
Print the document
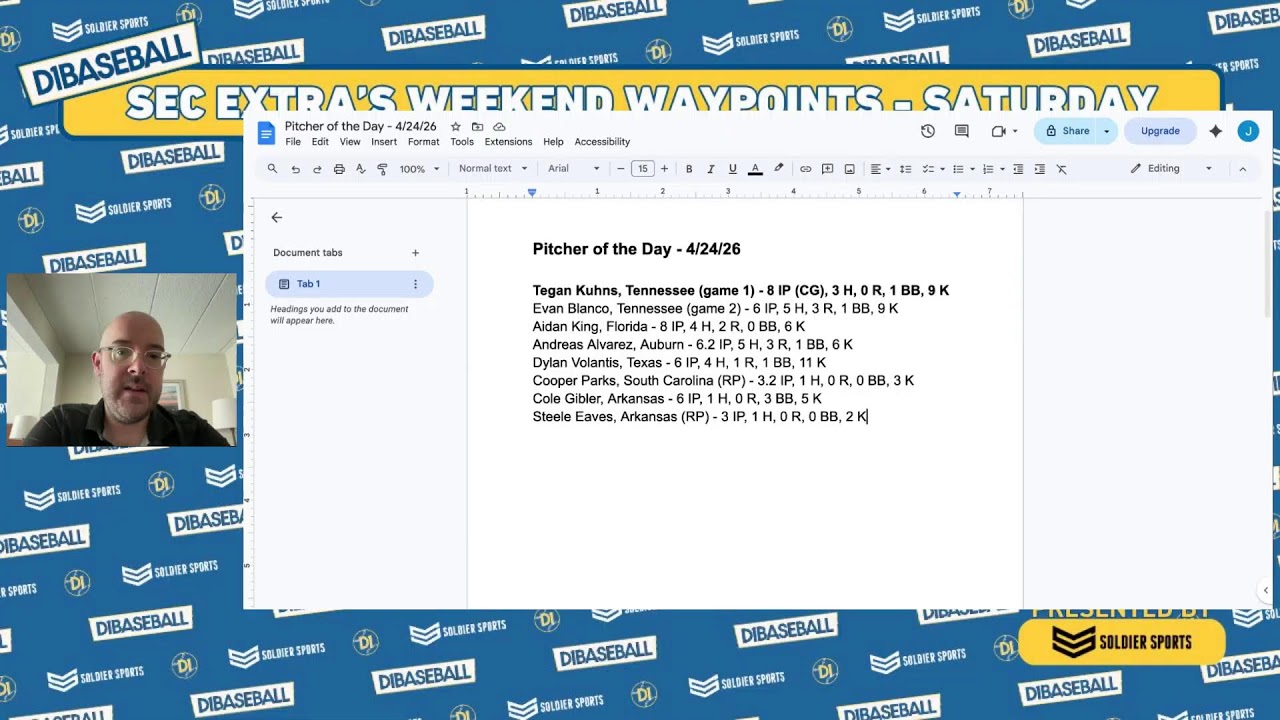[339, 169]
